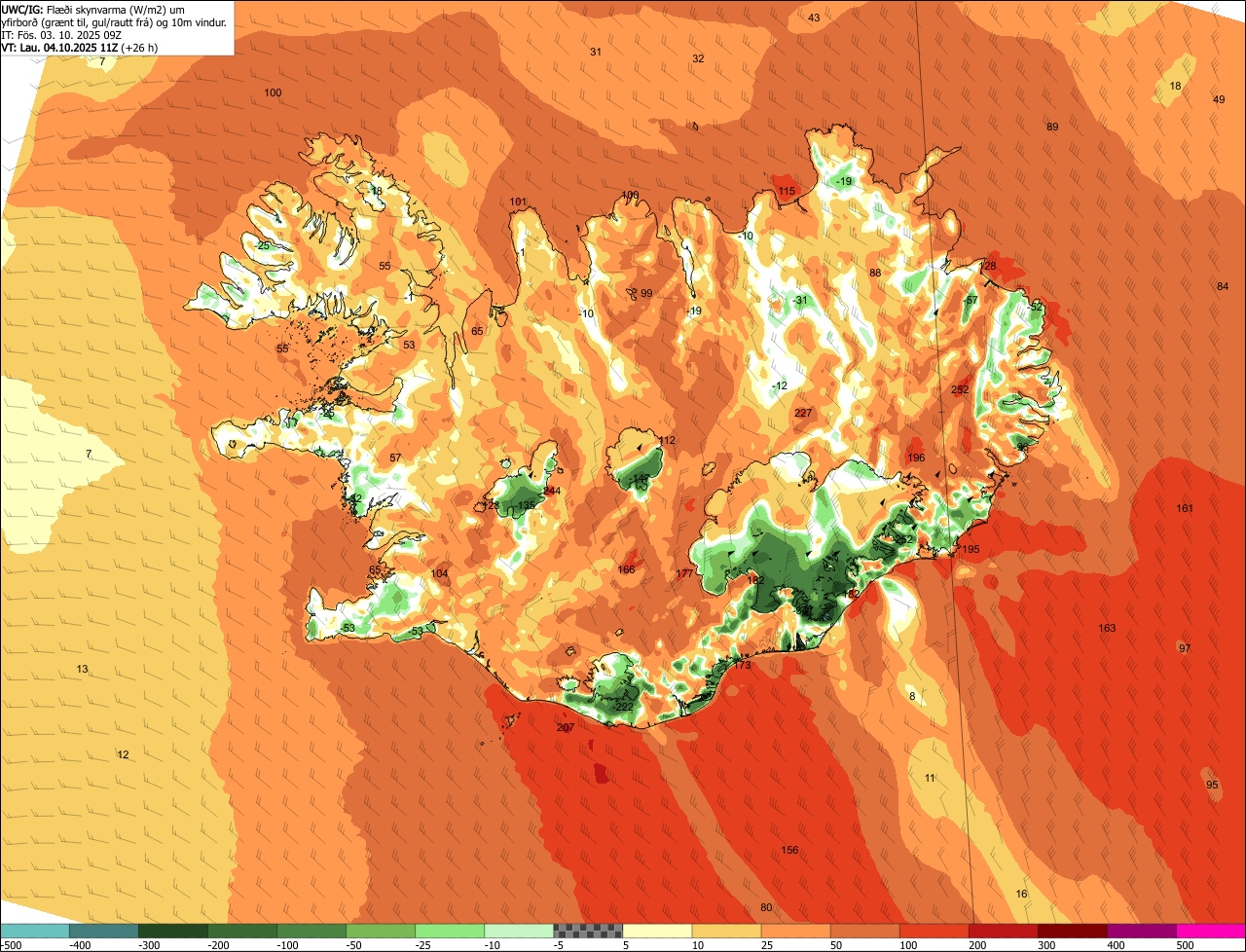Select the map value '195' on the southeast coast
Viewport: 1246px width, 952px height.
click(971, 550)
